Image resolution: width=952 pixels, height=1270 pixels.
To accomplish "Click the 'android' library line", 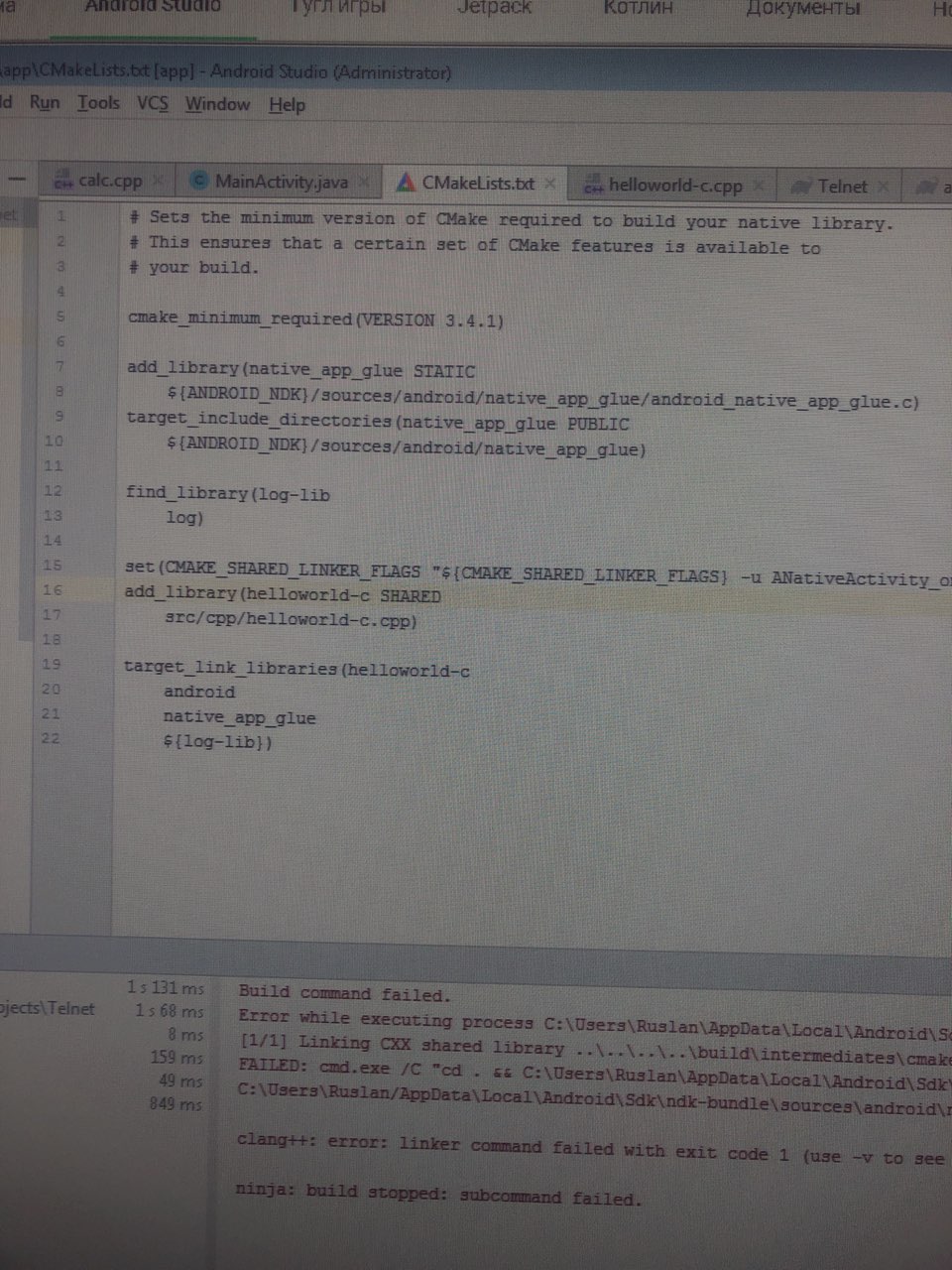I will (199, 692).
